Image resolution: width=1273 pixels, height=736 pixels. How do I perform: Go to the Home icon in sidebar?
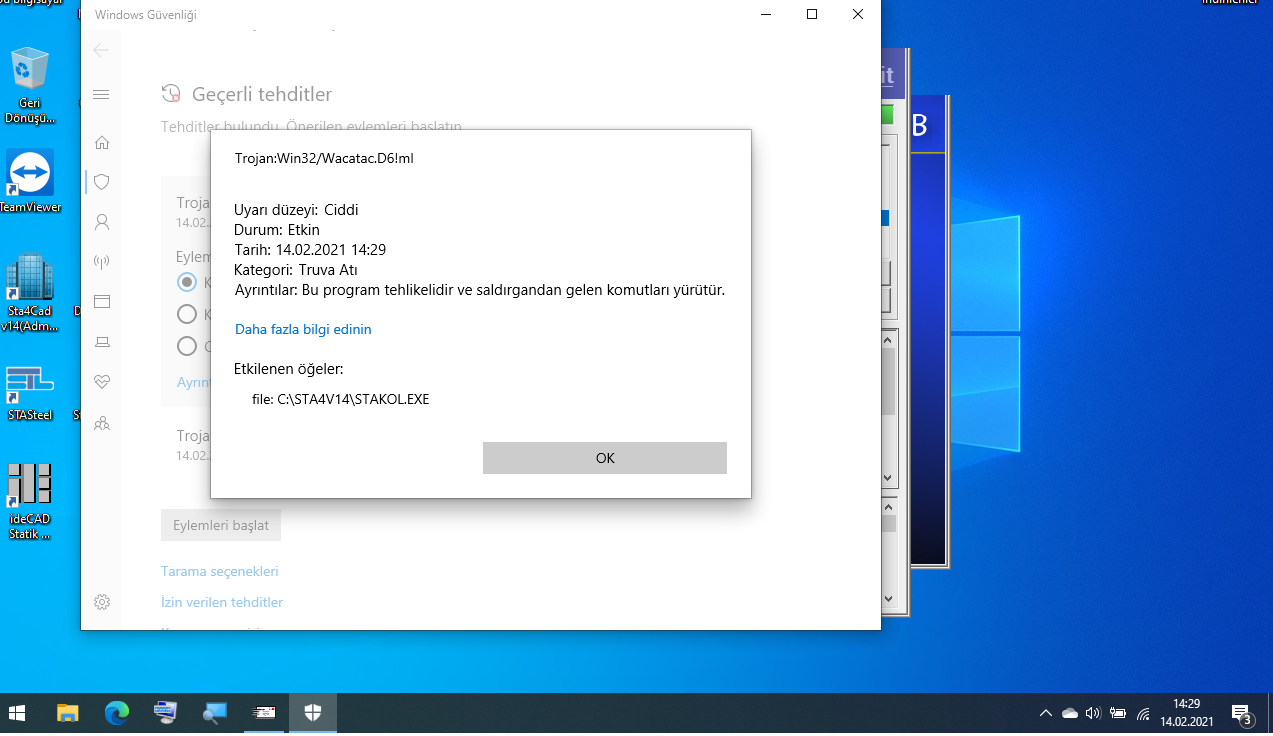click(101, 142)
